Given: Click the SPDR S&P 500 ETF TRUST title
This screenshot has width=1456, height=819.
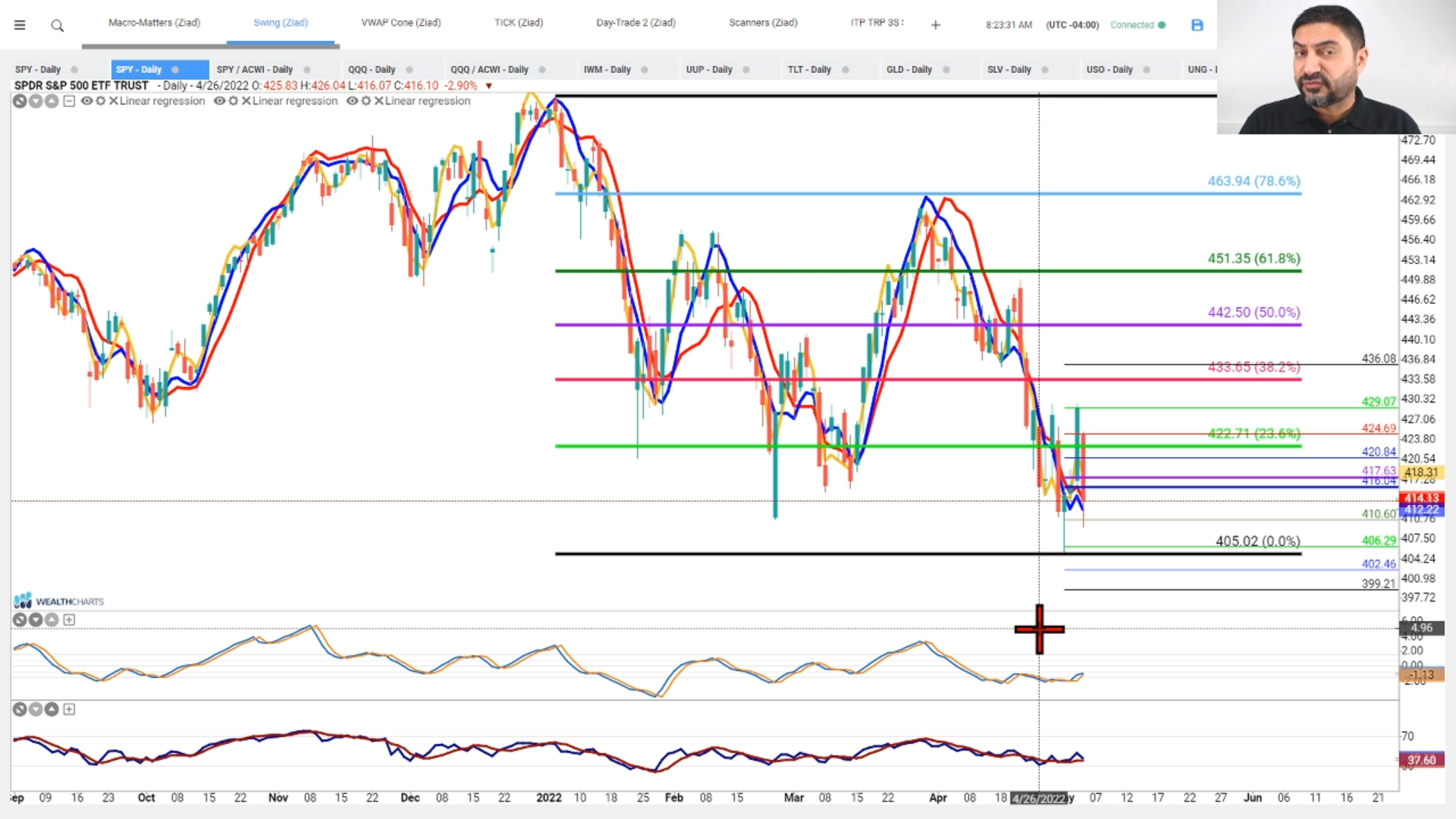Looking at the screenshot, I should coord(81,86).
